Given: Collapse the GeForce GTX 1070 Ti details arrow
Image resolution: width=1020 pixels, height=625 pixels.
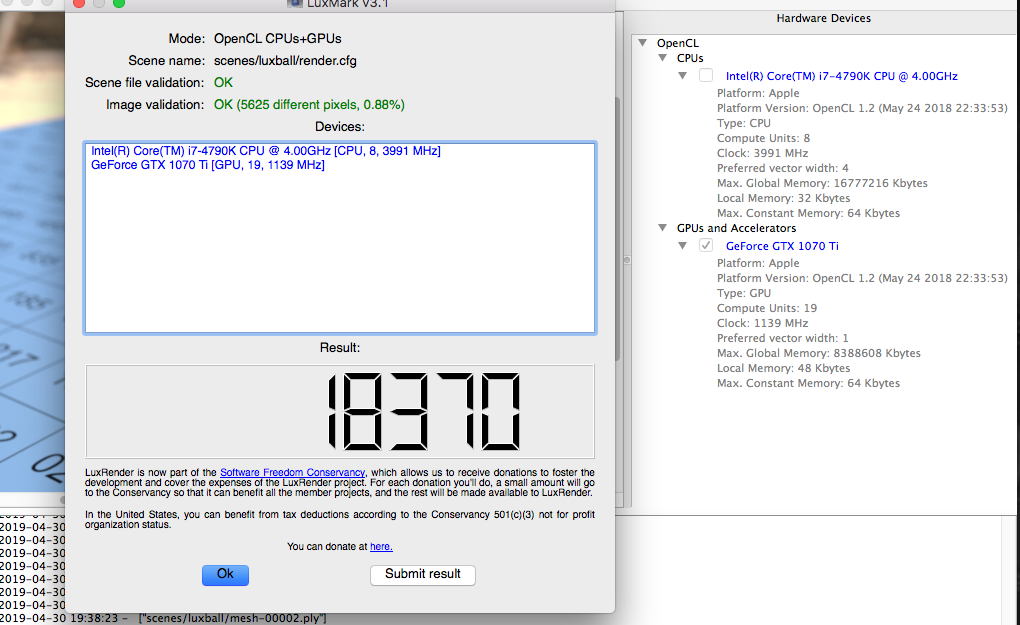Looking at the screenshot, I should (x=682, y=246).
